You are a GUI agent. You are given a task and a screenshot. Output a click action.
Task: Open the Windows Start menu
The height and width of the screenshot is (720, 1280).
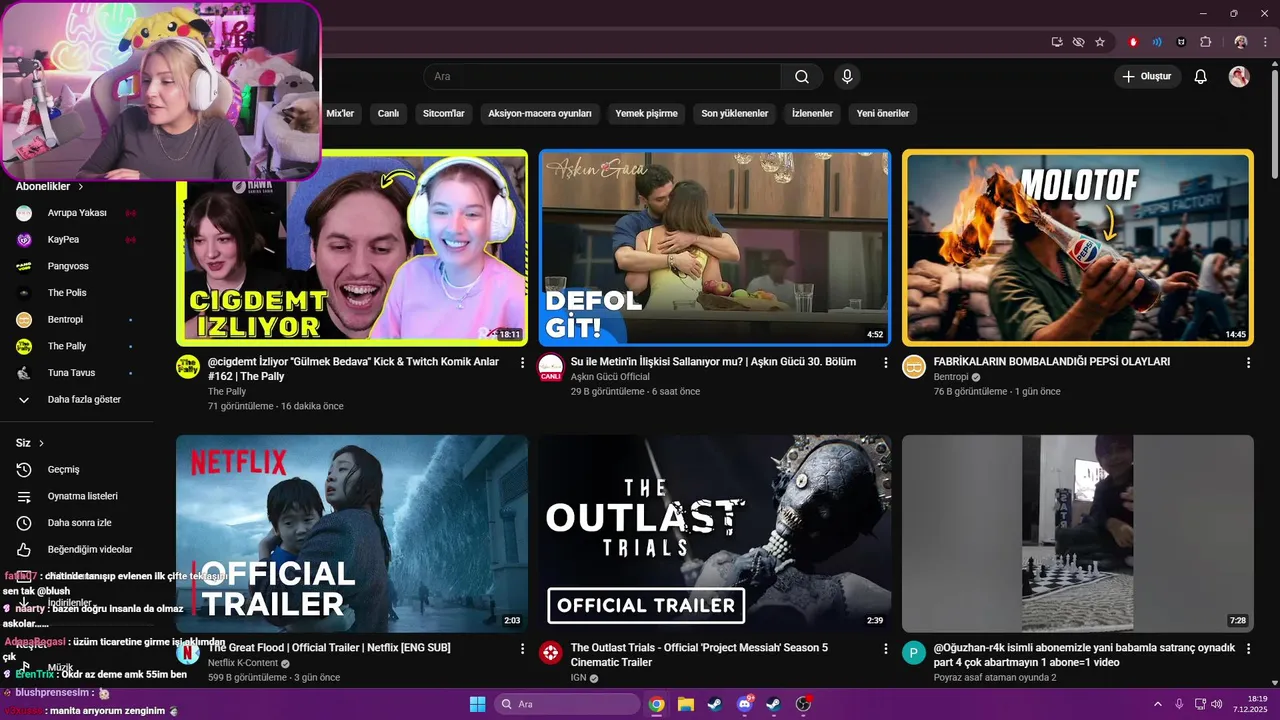[477, 704]
